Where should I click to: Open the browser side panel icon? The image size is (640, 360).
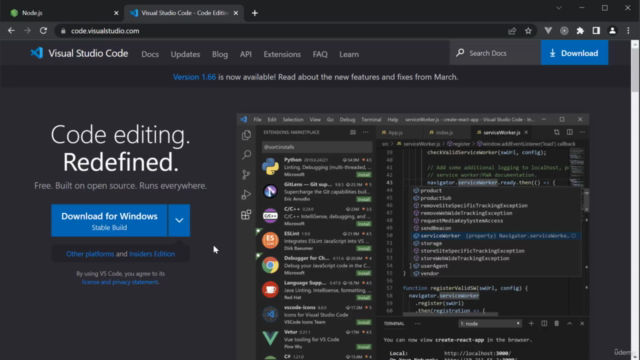tap(596, 31)
